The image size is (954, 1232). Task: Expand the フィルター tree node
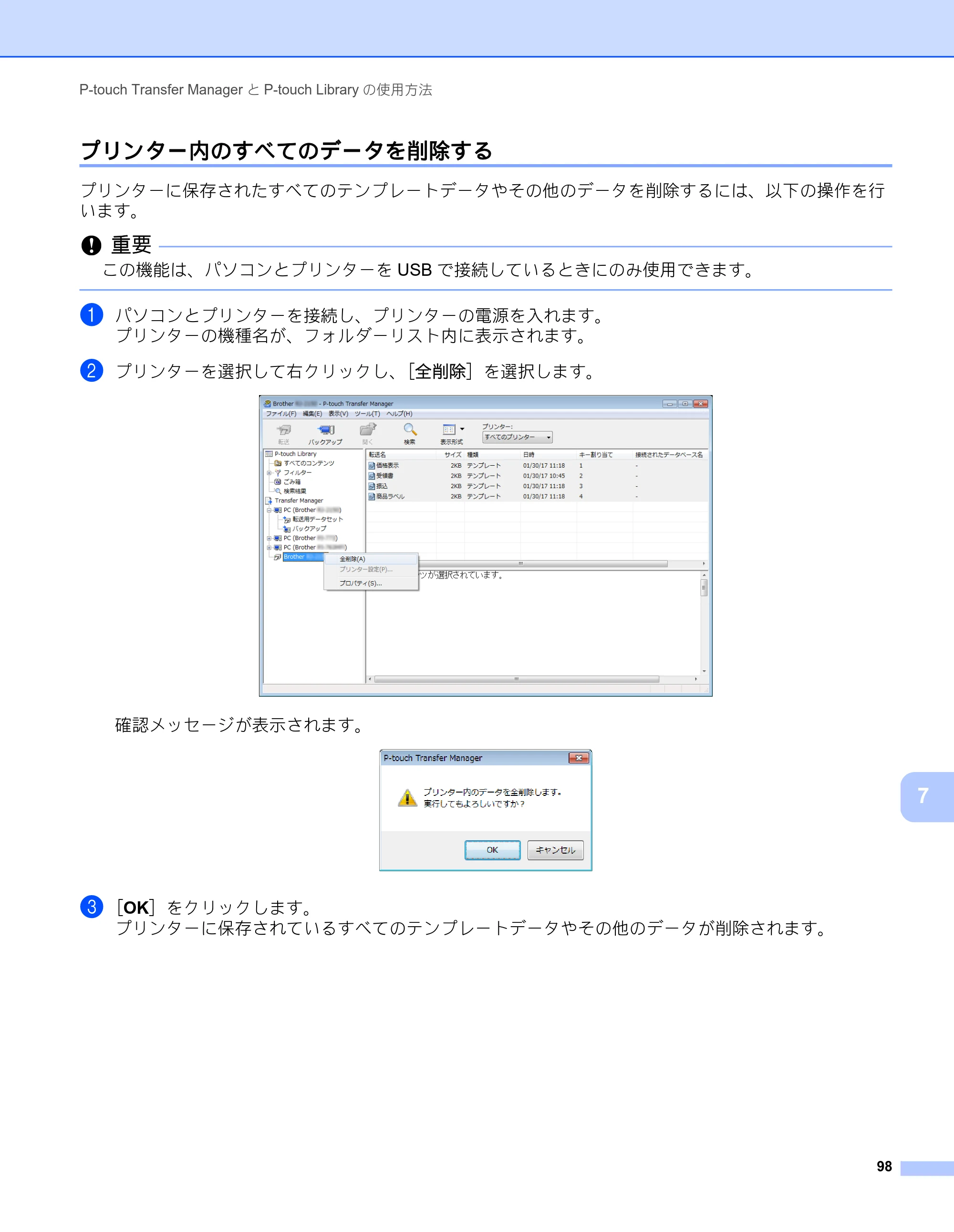269,473
